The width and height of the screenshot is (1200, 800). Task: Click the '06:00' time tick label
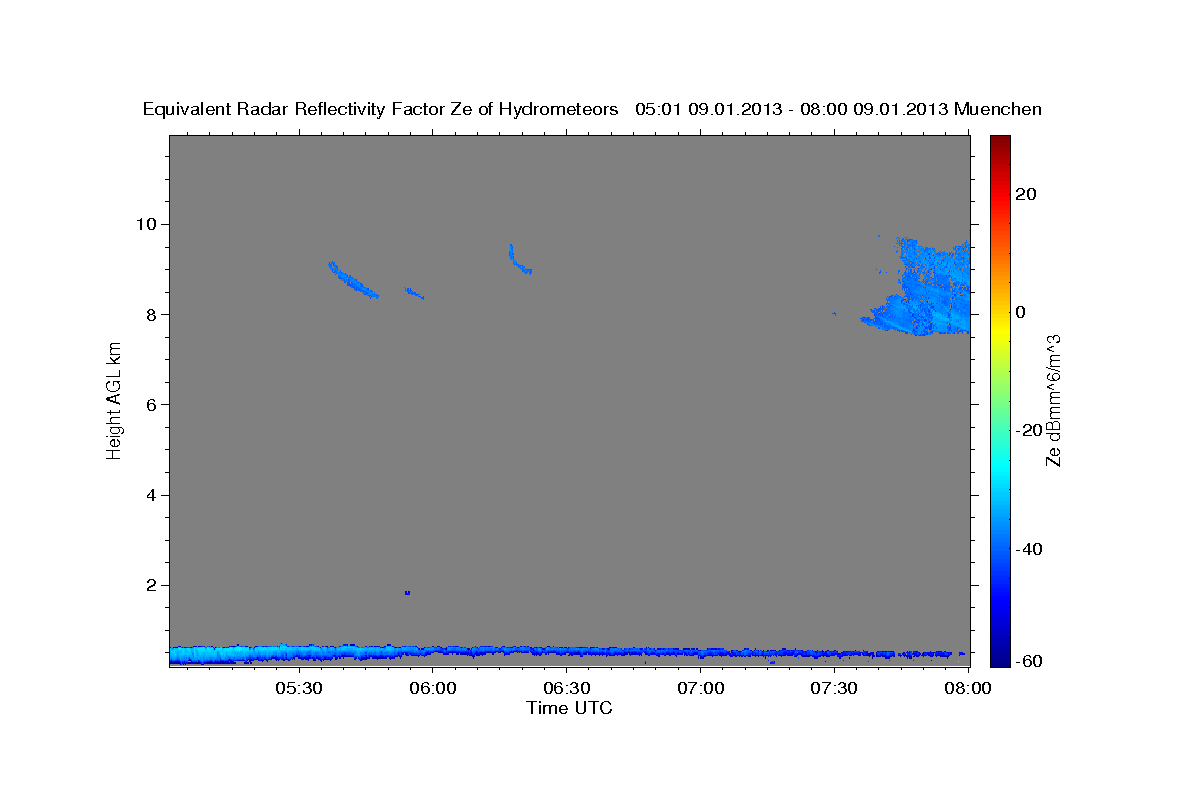coord(433,689)
